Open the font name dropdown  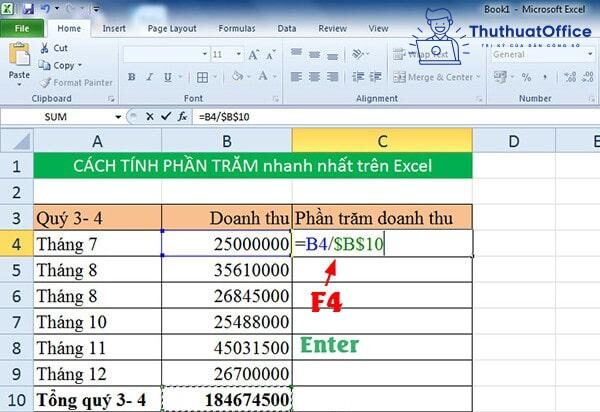pyautogui.click(x=205, y=54)
